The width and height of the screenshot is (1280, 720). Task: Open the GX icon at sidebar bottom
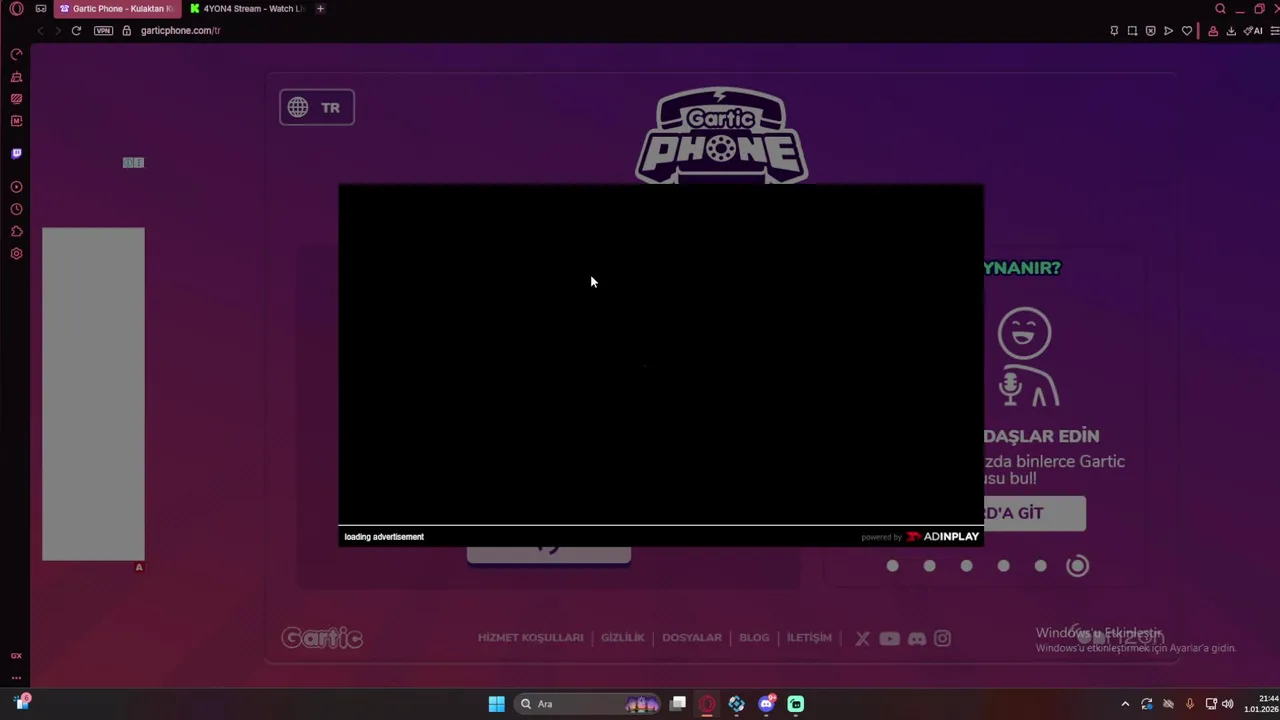pos(16,656)
